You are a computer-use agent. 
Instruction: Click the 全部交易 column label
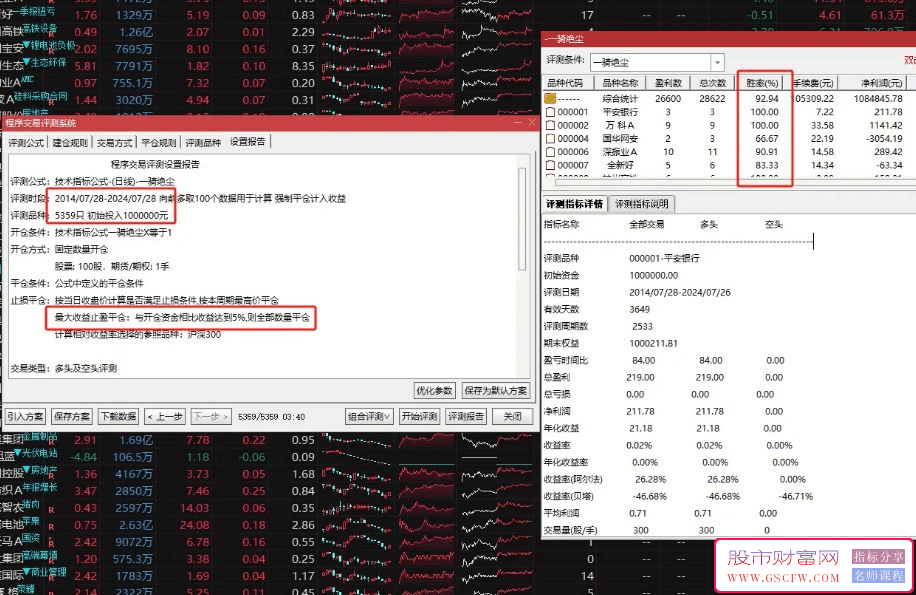click(x=647, y=224)
